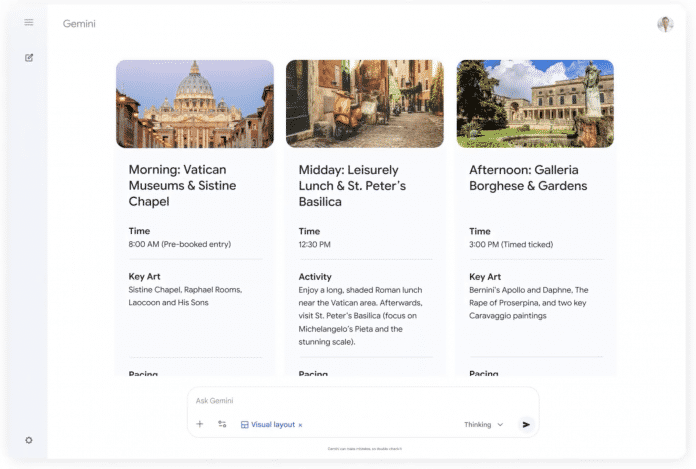696x469 pixels.
Task: Select Afternoon: Galleria Borghese card title
Action: pyautogui.click(x=528, y=177)
